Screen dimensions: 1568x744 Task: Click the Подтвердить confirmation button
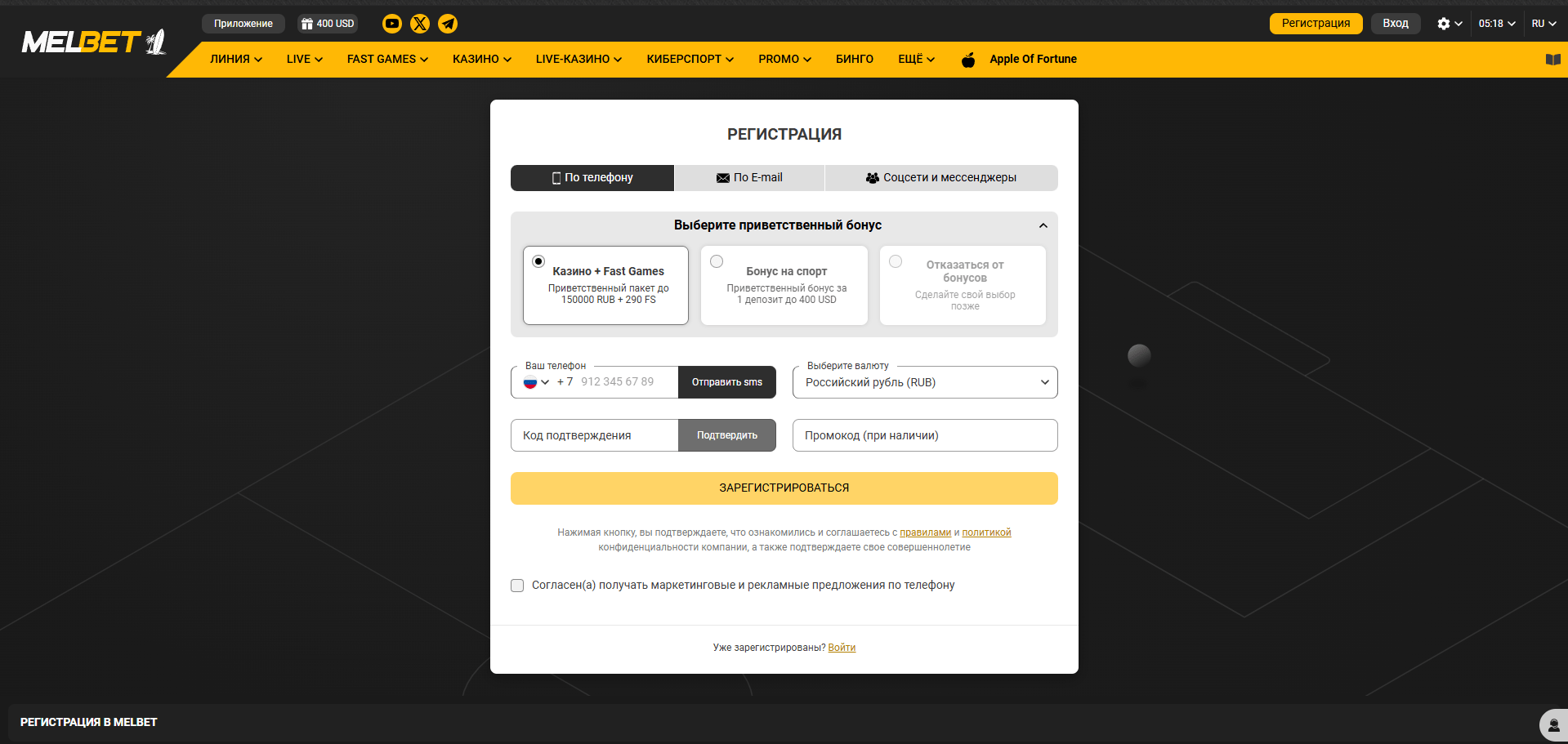click(727, 435)
